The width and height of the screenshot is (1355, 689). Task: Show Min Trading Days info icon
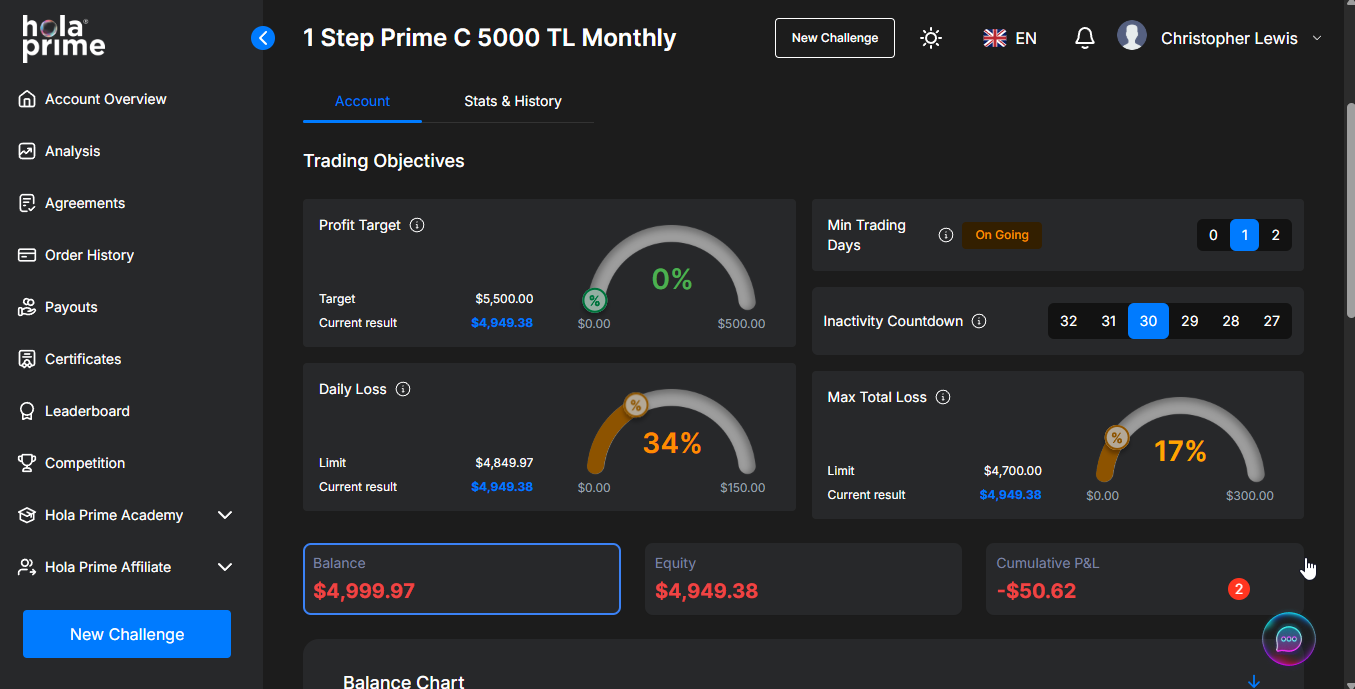click(x=945, y=235)
